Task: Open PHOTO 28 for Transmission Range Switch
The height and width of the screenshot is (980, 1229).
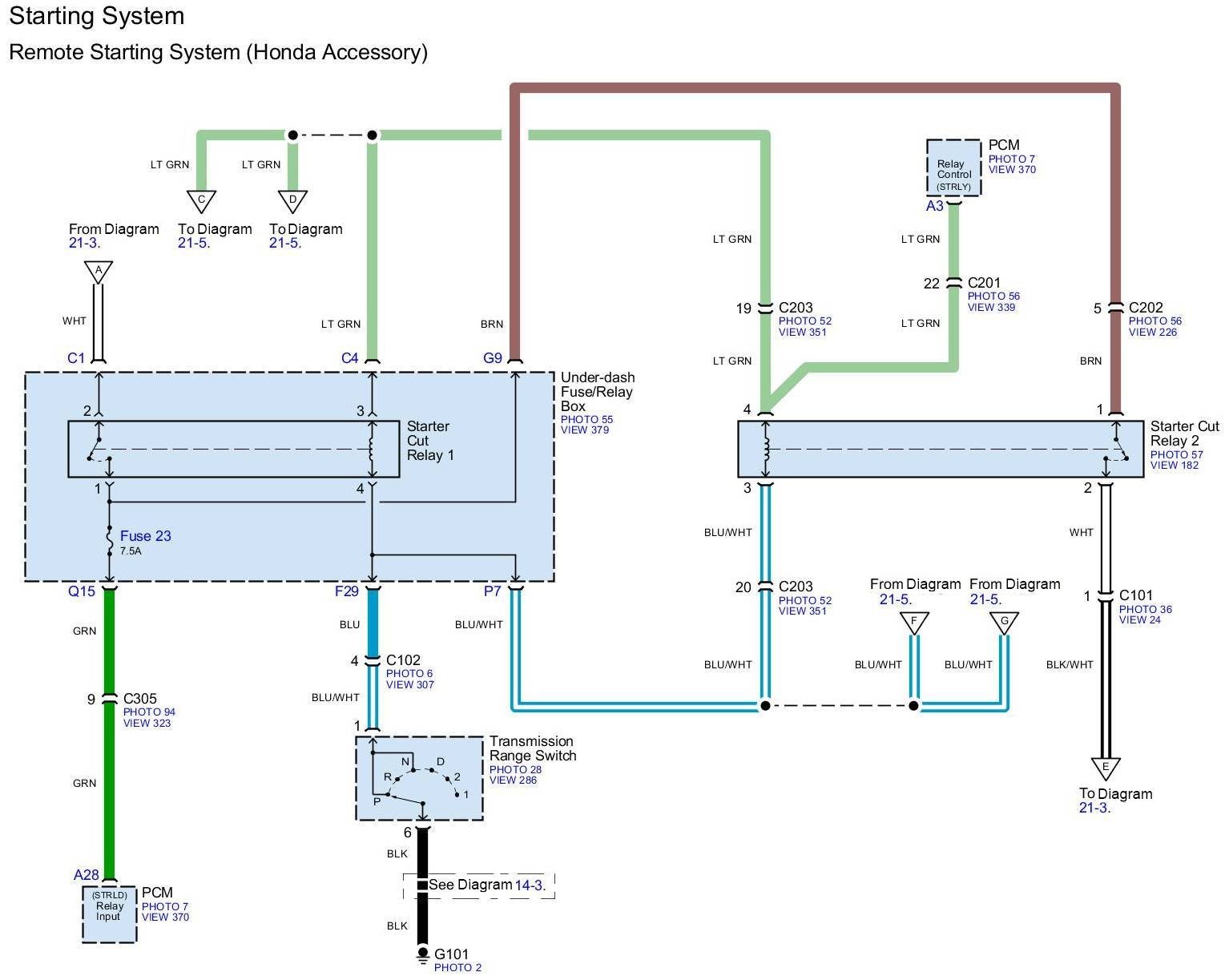Action: 515,769
